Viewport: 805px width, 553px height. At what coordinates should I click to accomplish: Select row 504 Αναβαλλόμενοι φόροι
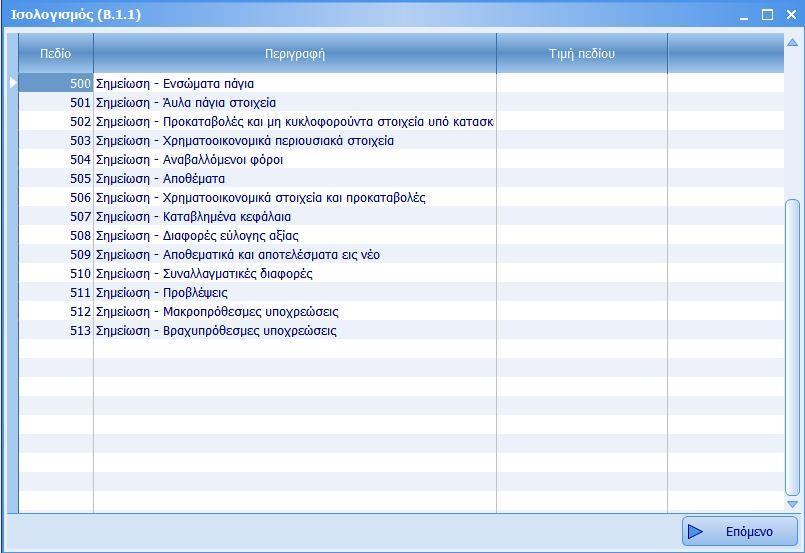pyautogui.click(x=401, y=159)
